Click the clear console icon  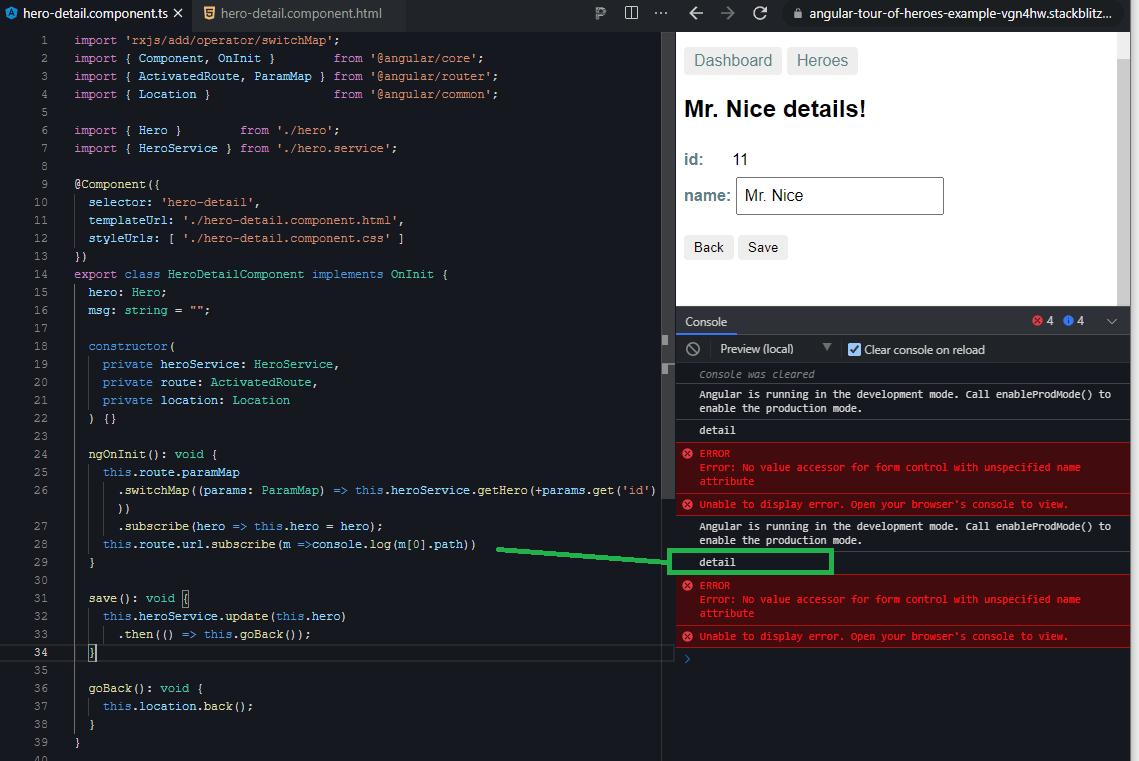[691, 348]
